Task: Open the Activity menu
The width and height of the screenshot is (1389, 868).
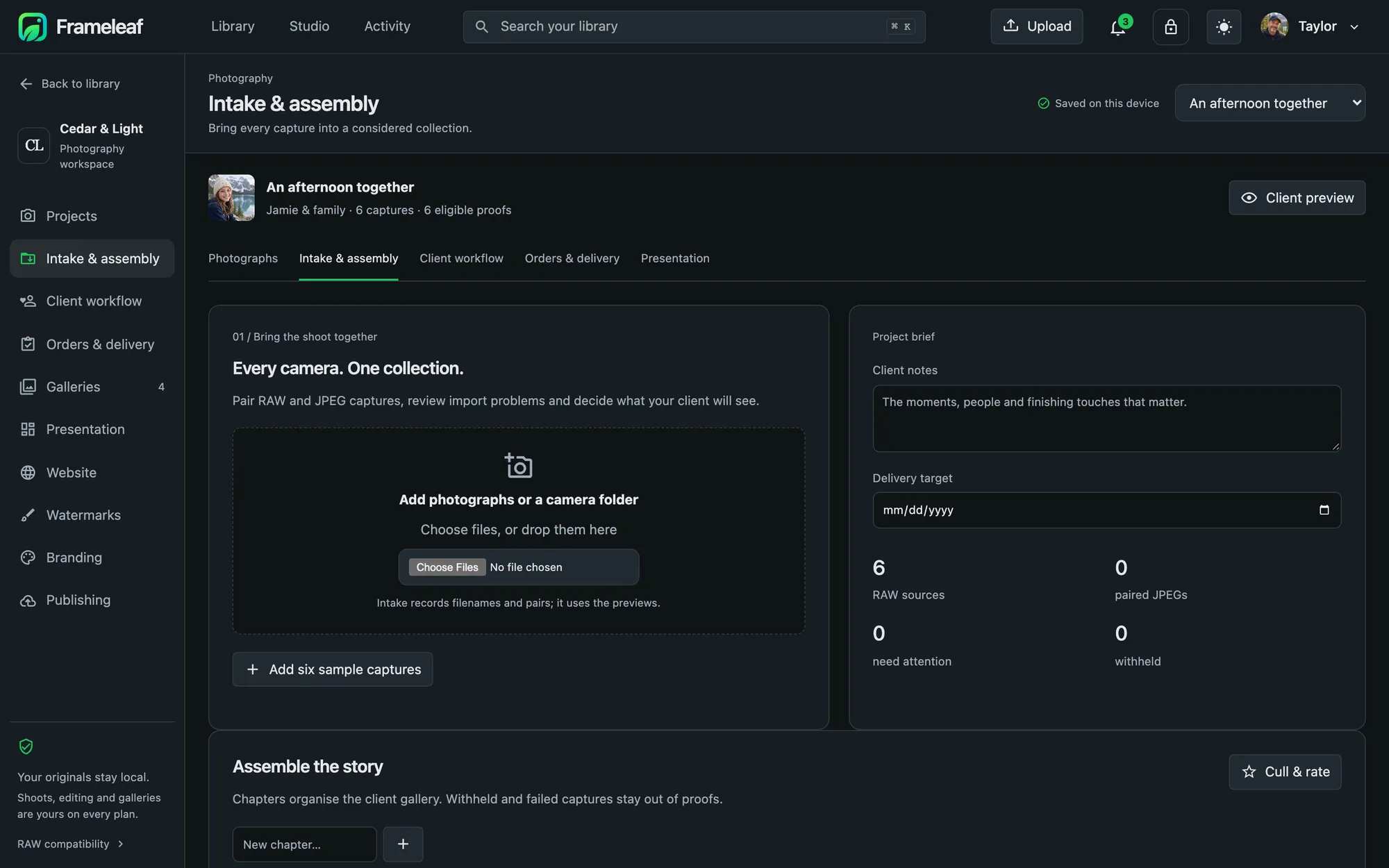Action: [x=387, y=26]
